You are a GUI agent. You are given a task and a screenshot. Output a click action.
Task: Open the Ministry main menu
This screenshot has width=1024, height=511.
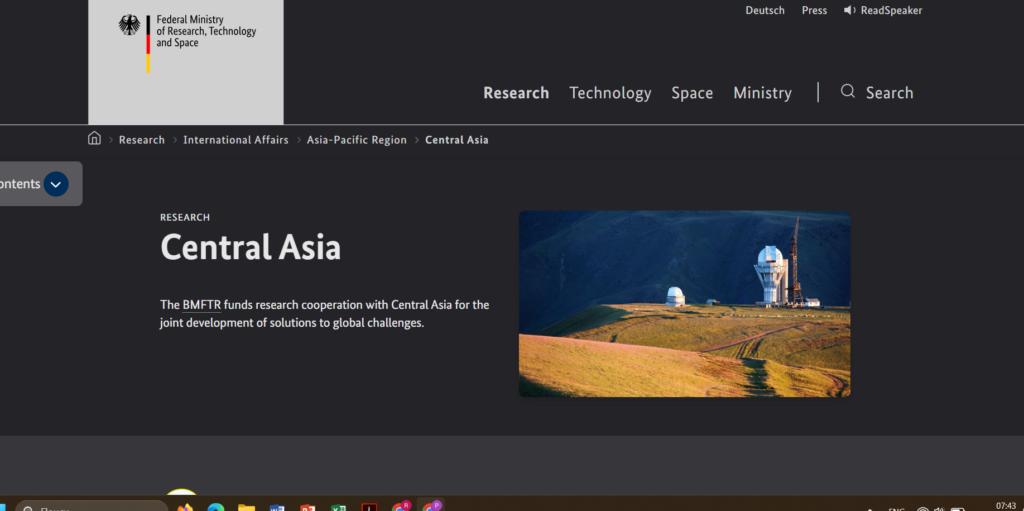pos(762,93)
